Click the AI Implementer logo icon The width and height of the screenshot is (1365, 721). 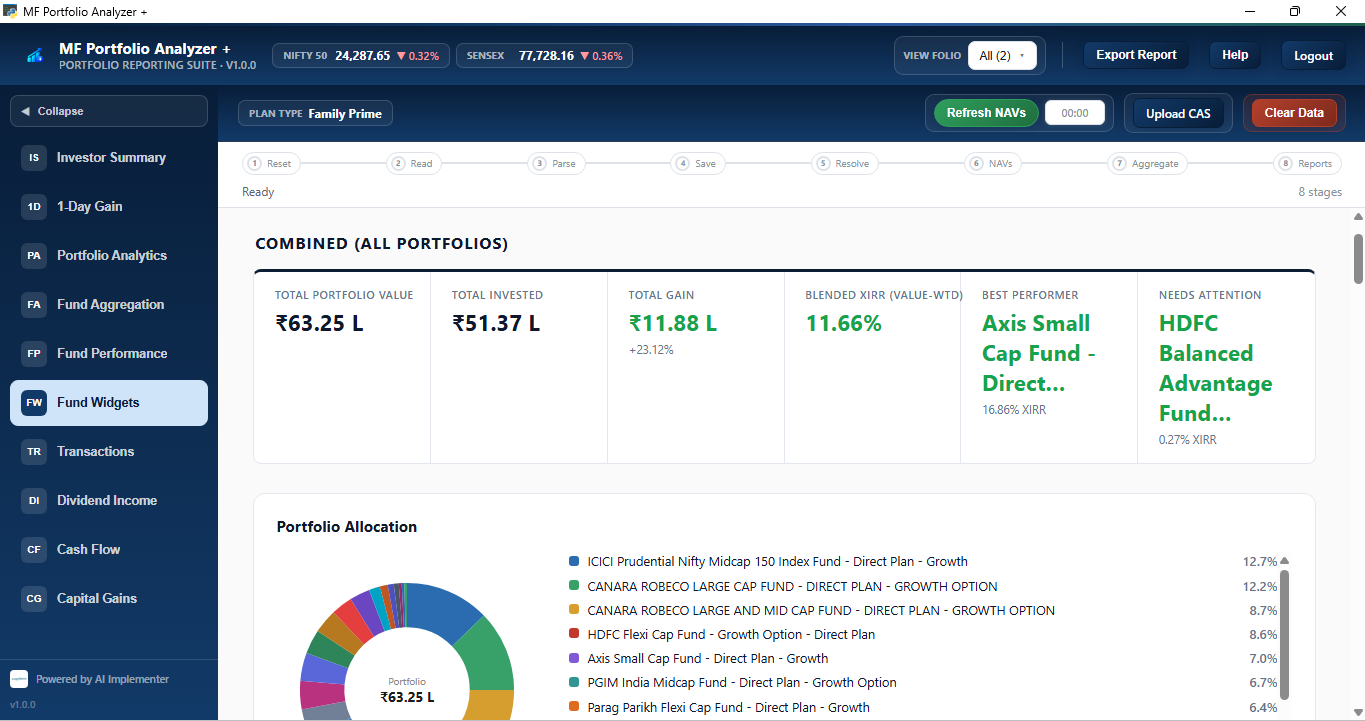click(19, 679)
